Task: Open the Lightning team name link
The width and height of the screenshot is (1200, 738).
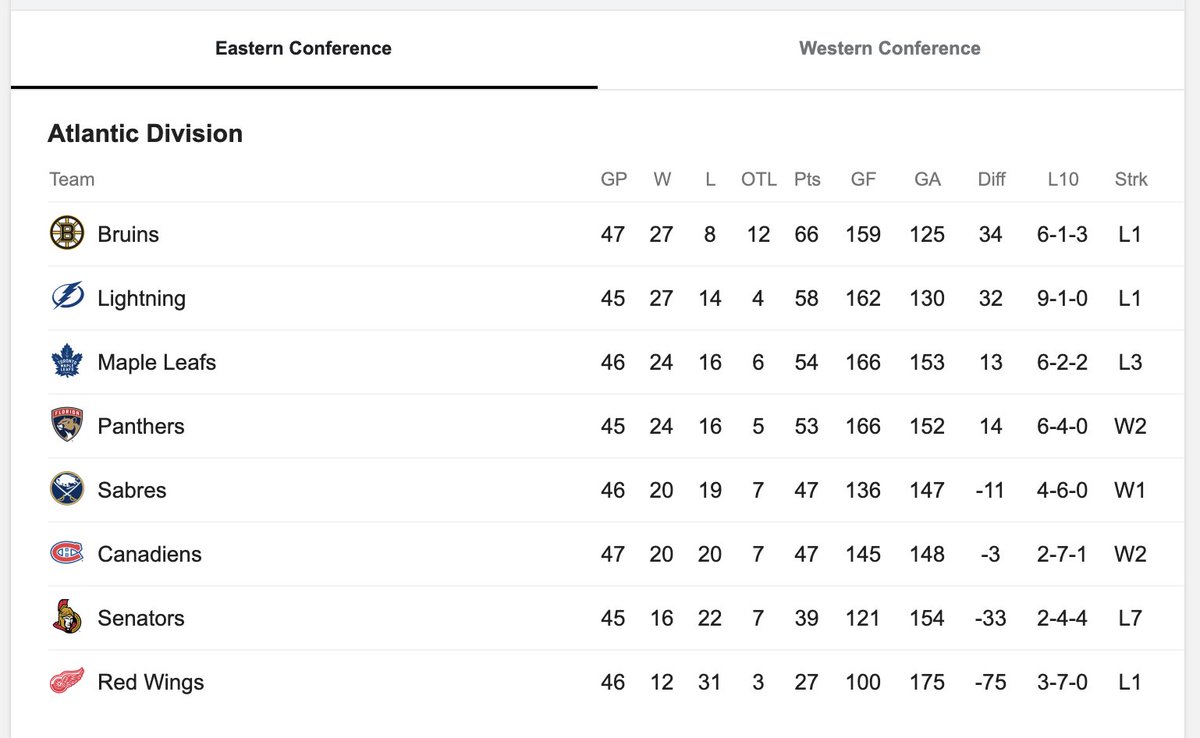Action: [x=141, y=298]
